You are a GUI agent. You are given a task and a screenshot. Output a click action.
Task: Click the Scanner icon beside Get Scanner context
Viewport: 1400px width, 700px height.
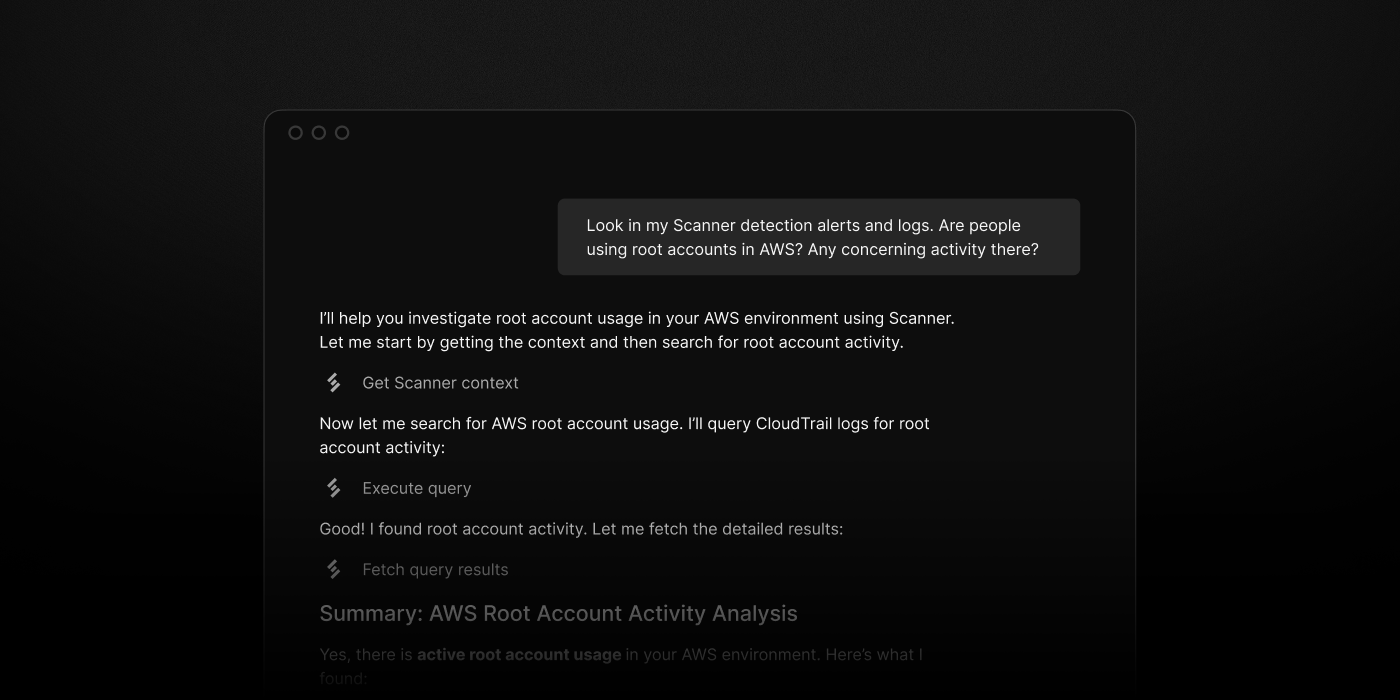pos(331,382)
